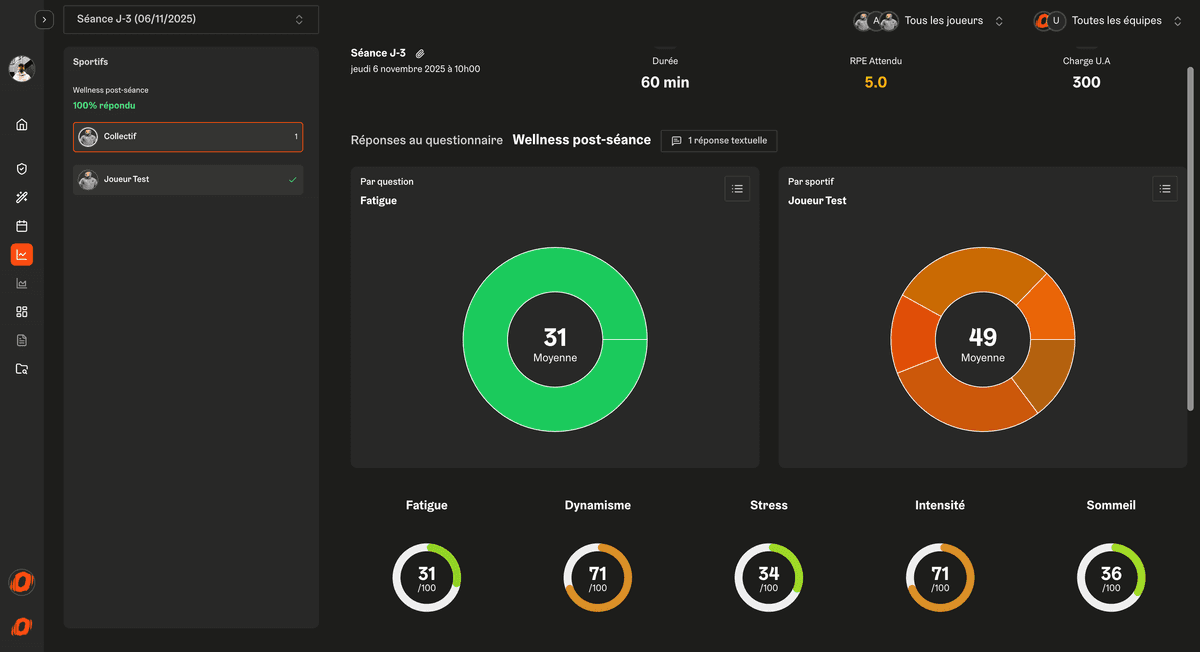The image size is (1200, 652).
Task: Open the grid dashboard sidebar icon
Action: pyautogui.click(x=22, y=312)
